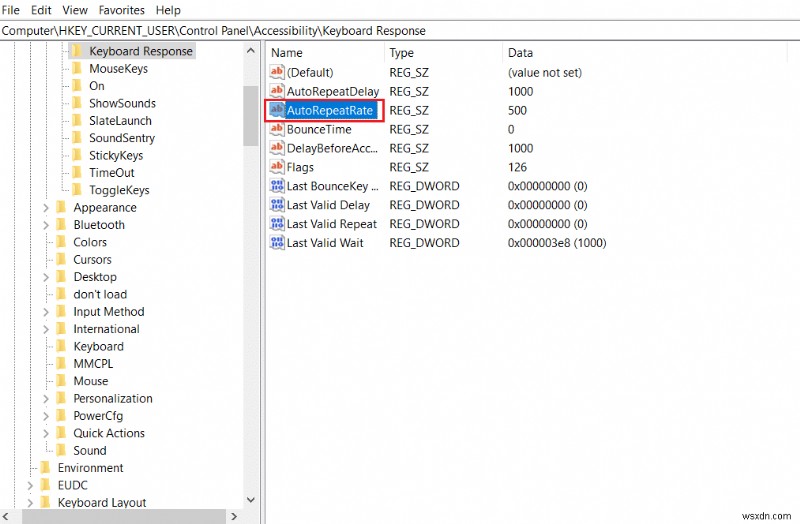Screen dimensions: 800x524
Task: Click the TimeOut folder icon
Action: 77,172
